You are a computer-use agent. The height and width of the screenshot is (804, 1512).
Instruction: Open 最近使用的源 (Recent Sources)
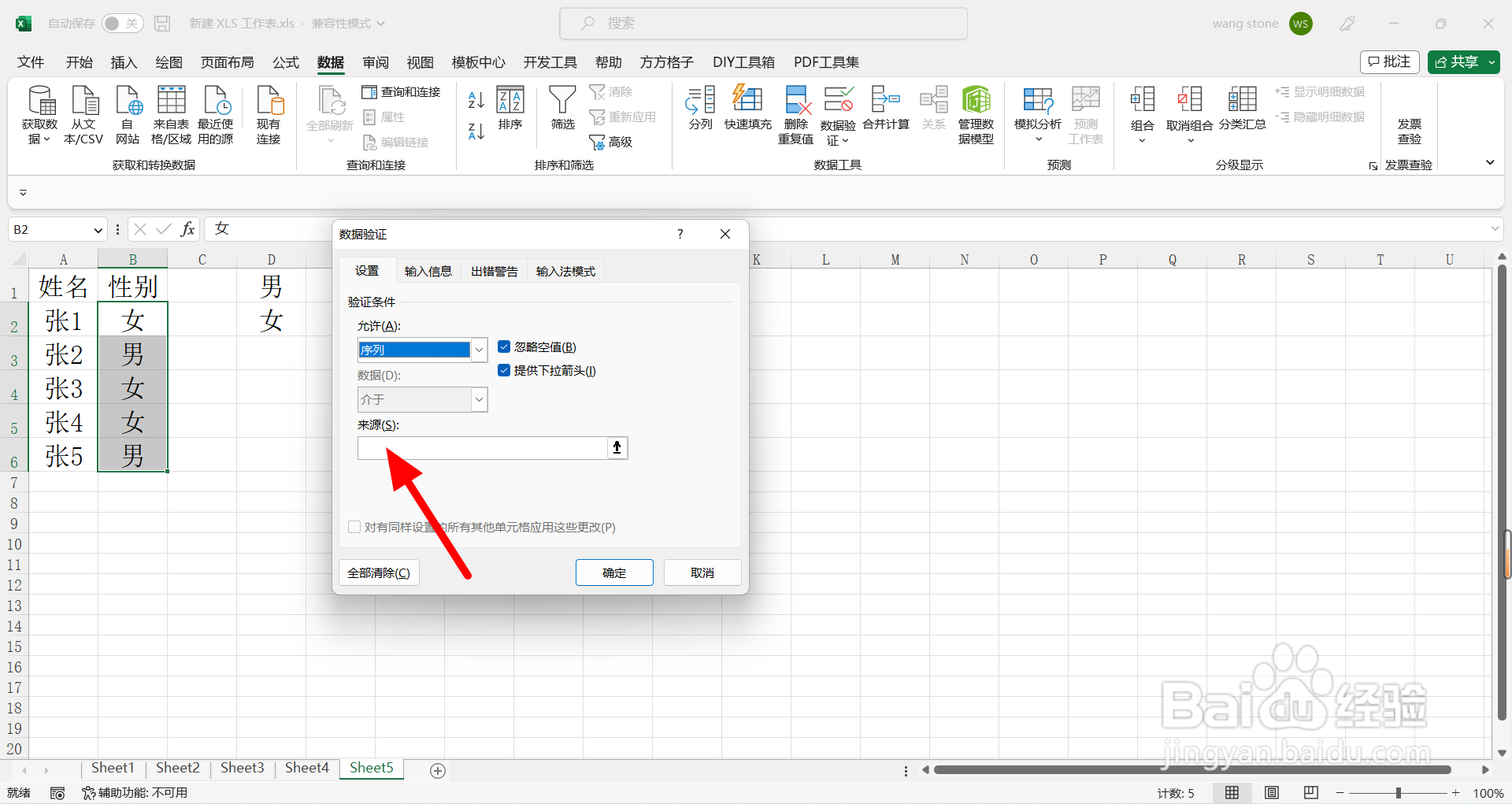pyautogui.click(x=215, y=115)
